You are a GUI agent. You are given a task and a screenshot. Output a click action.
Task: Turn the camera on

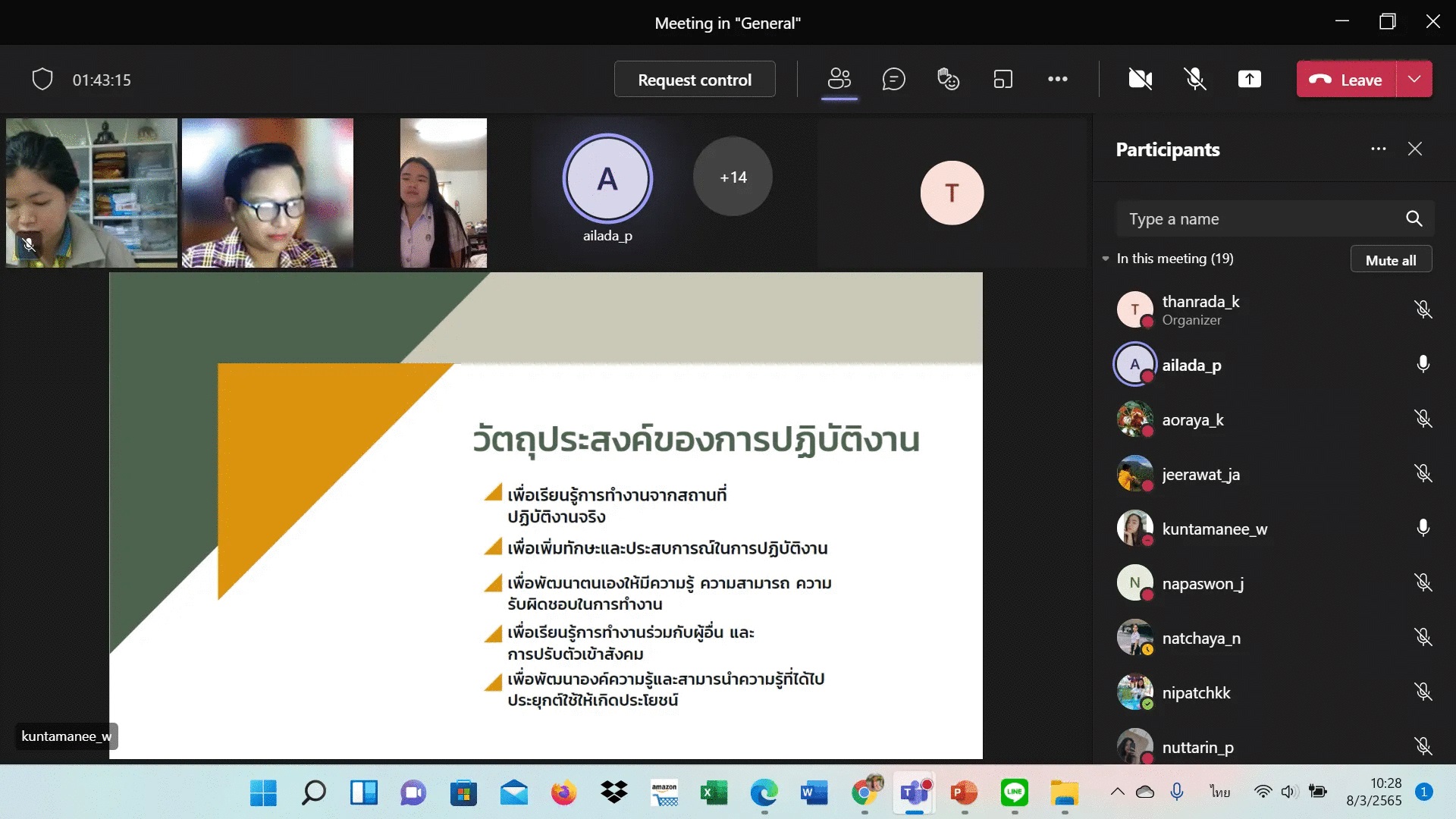click(1140, 79)
